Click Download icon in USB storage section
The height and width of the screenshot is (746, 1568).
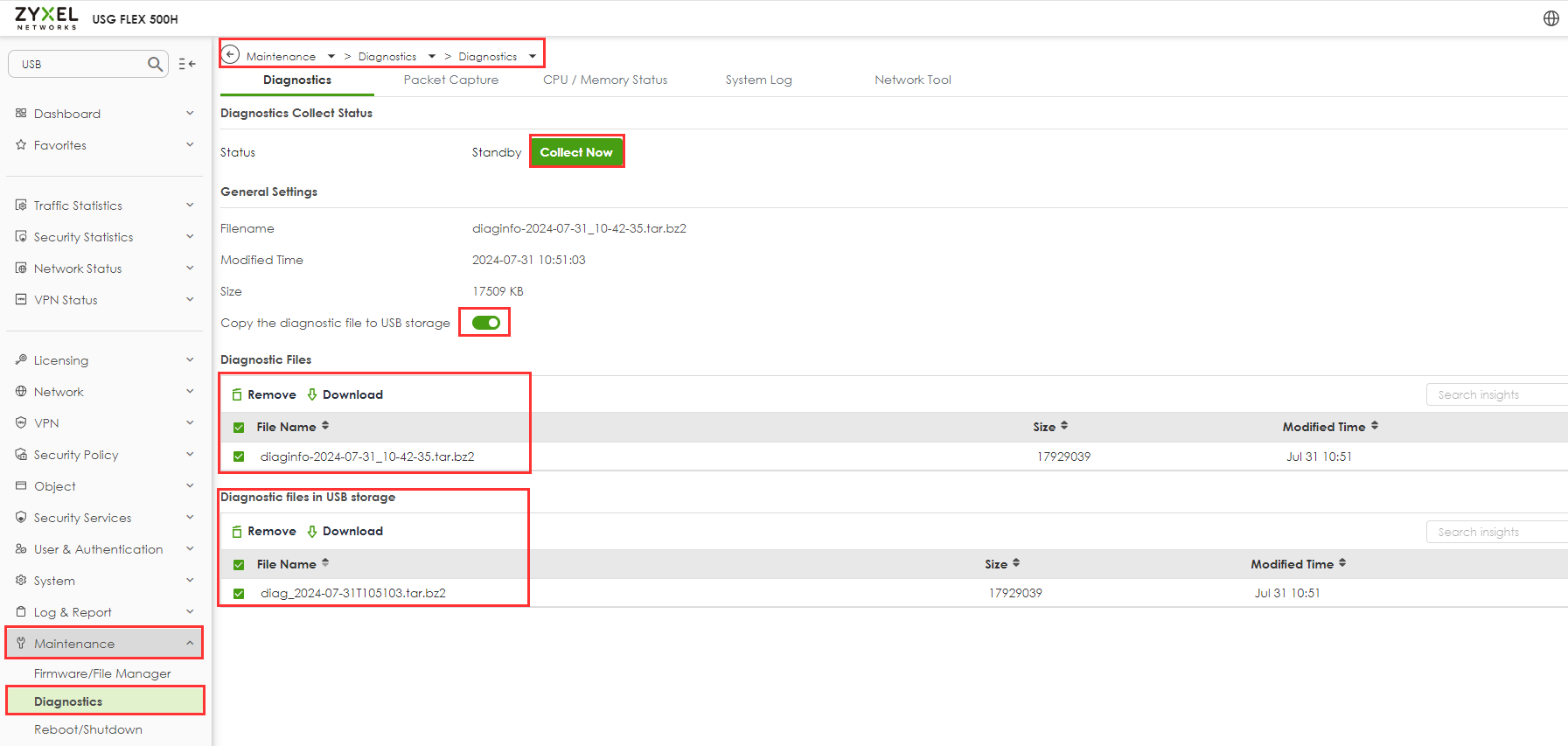(x=312, y=532)
